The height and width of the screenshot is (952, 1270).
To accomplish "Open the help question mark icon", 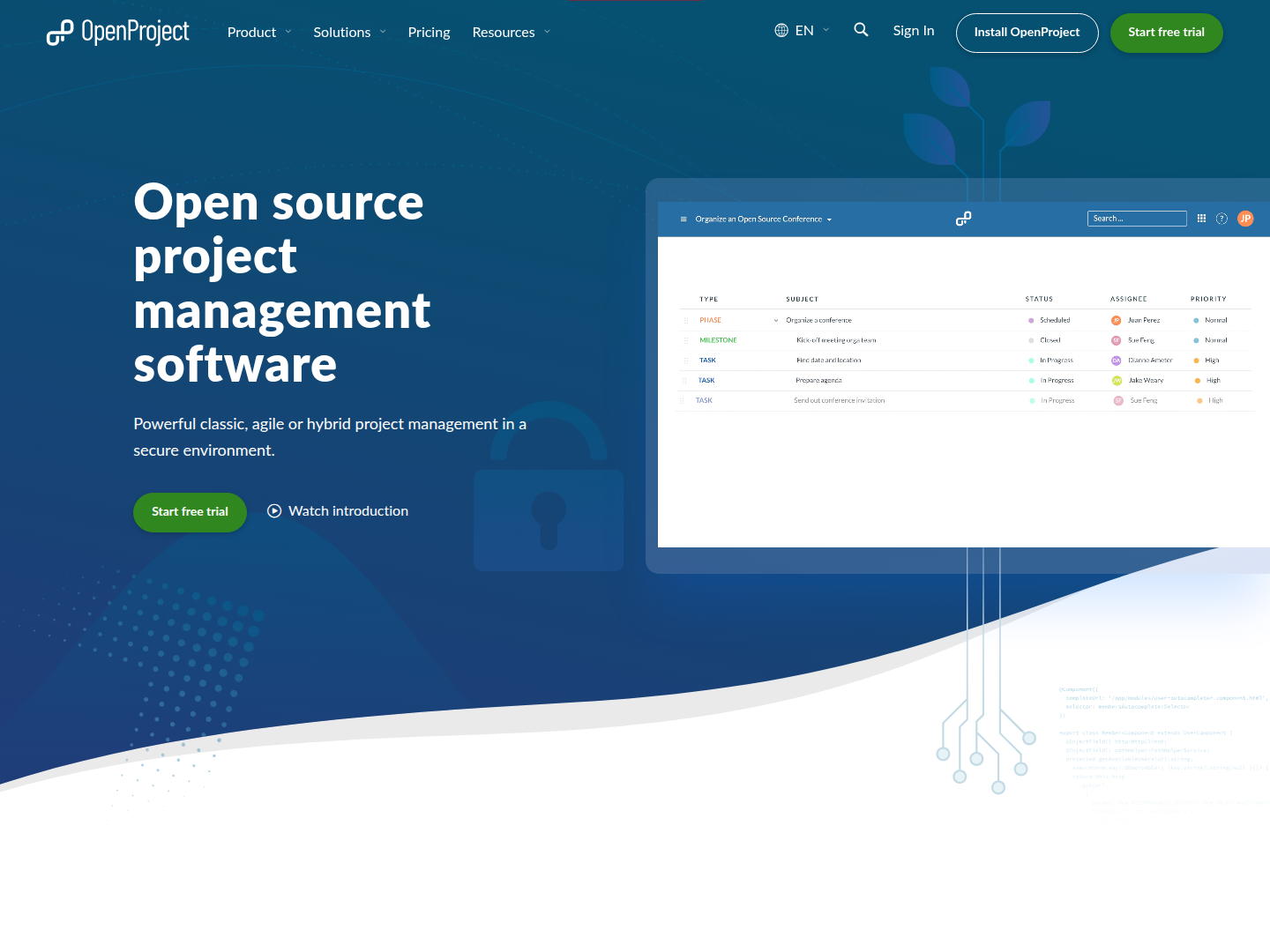I will (x=1221, y=219).
